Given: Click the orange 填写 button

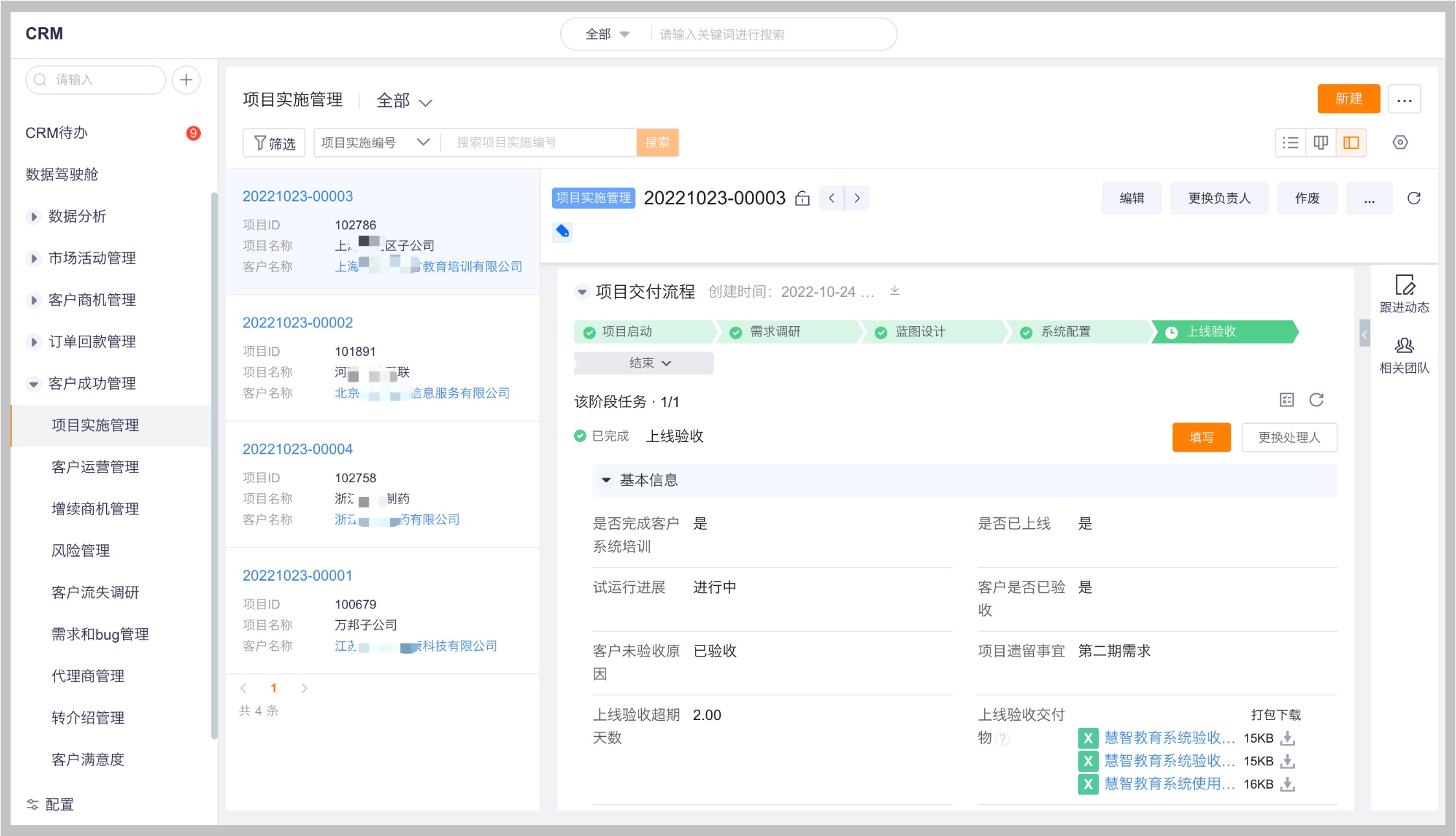Looking at the screenshot, I should [x=1201, y=437].
